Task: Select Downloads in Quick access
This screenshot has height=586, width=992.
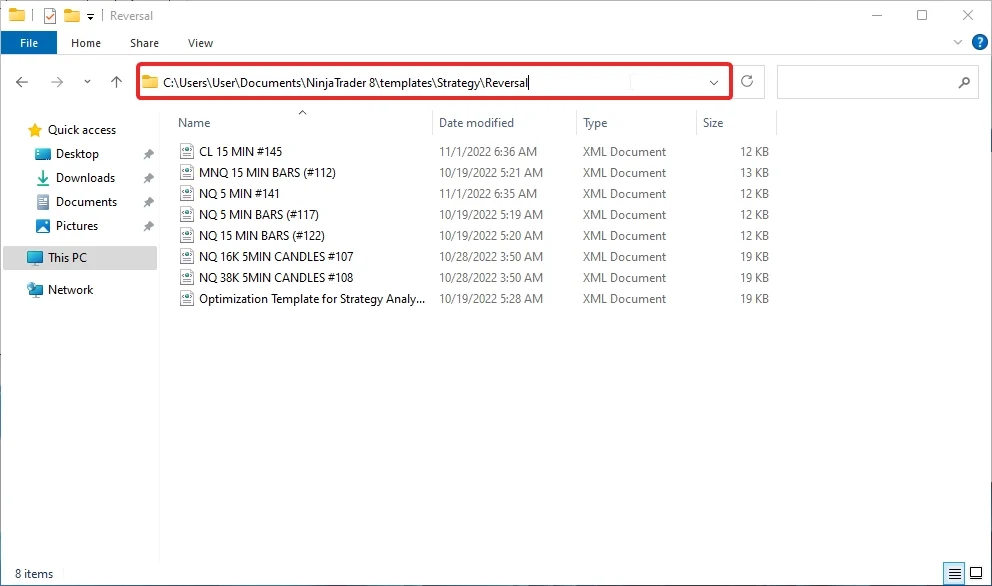Action: tap(85, 178)
